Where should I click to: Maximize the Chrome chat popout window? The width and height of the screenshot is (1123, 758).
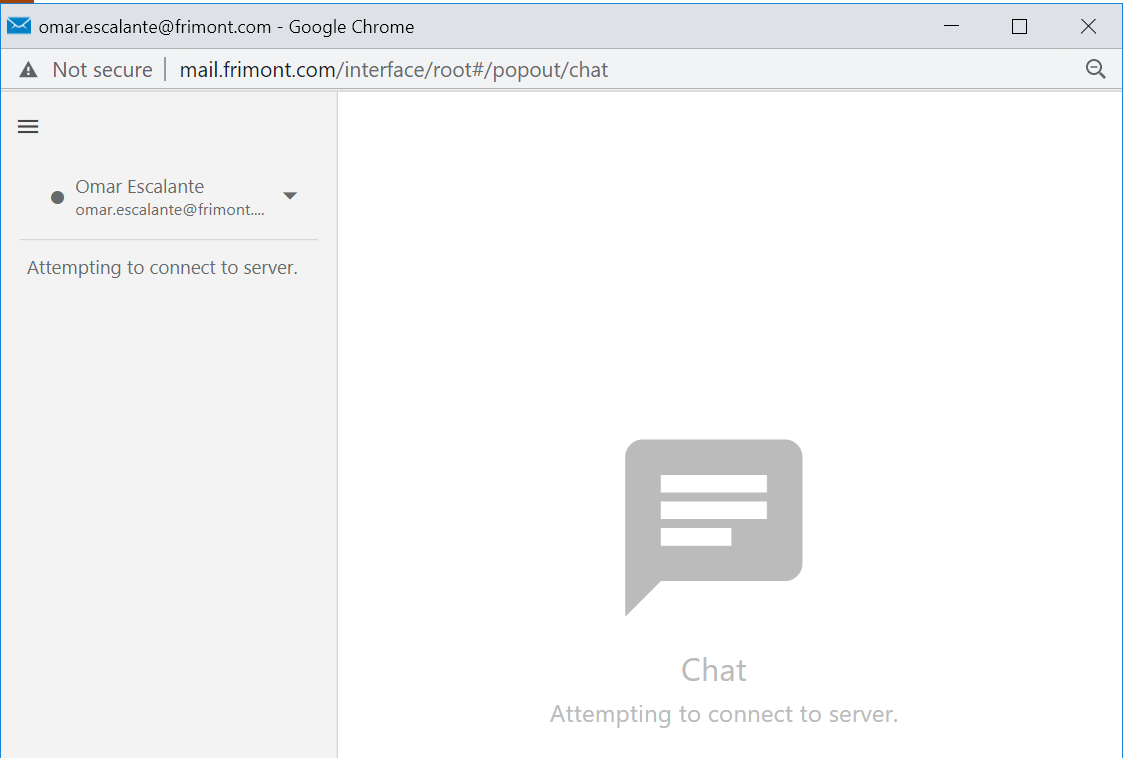[x=1019, y=27]
